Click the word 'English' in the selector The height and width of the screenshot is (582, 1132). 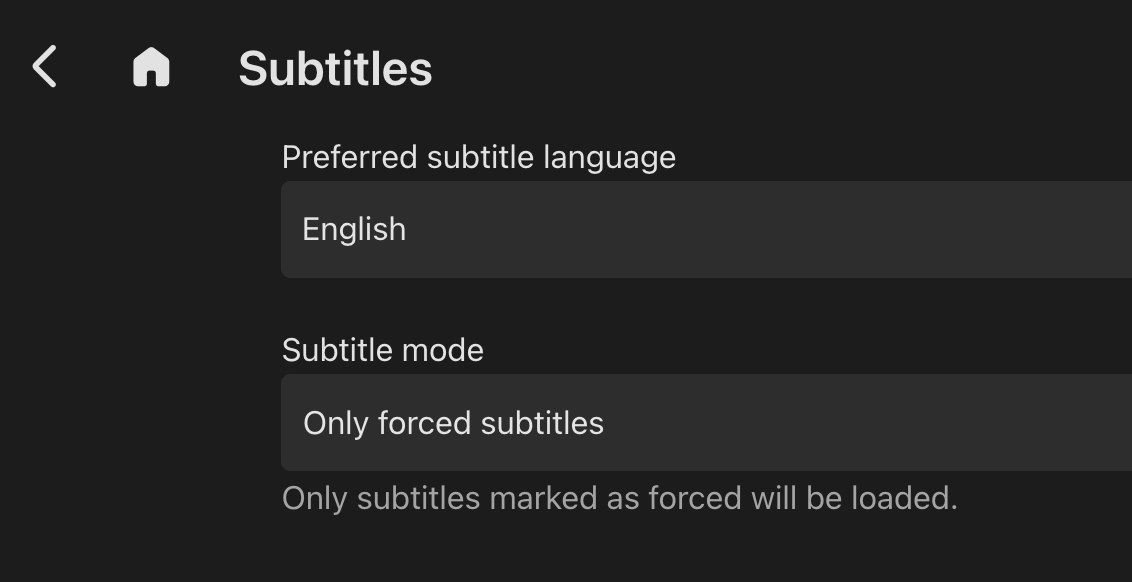tap(354, 229)
